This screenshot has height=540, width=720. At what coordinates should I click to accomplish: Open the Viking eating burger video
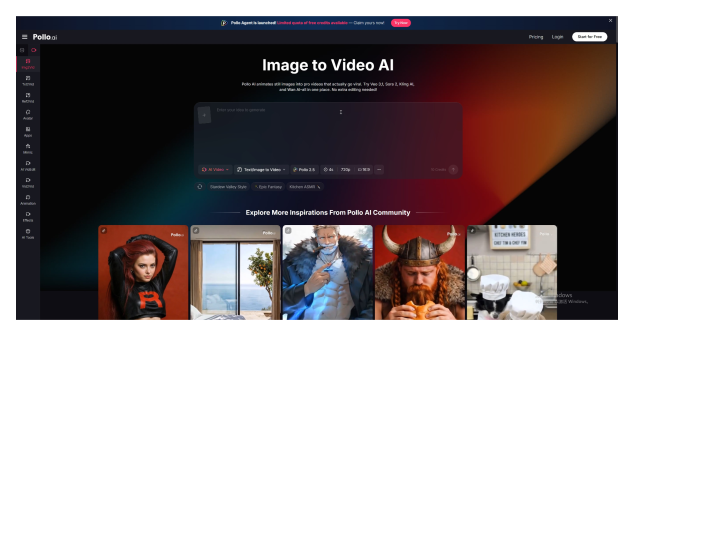coord(420,272)
